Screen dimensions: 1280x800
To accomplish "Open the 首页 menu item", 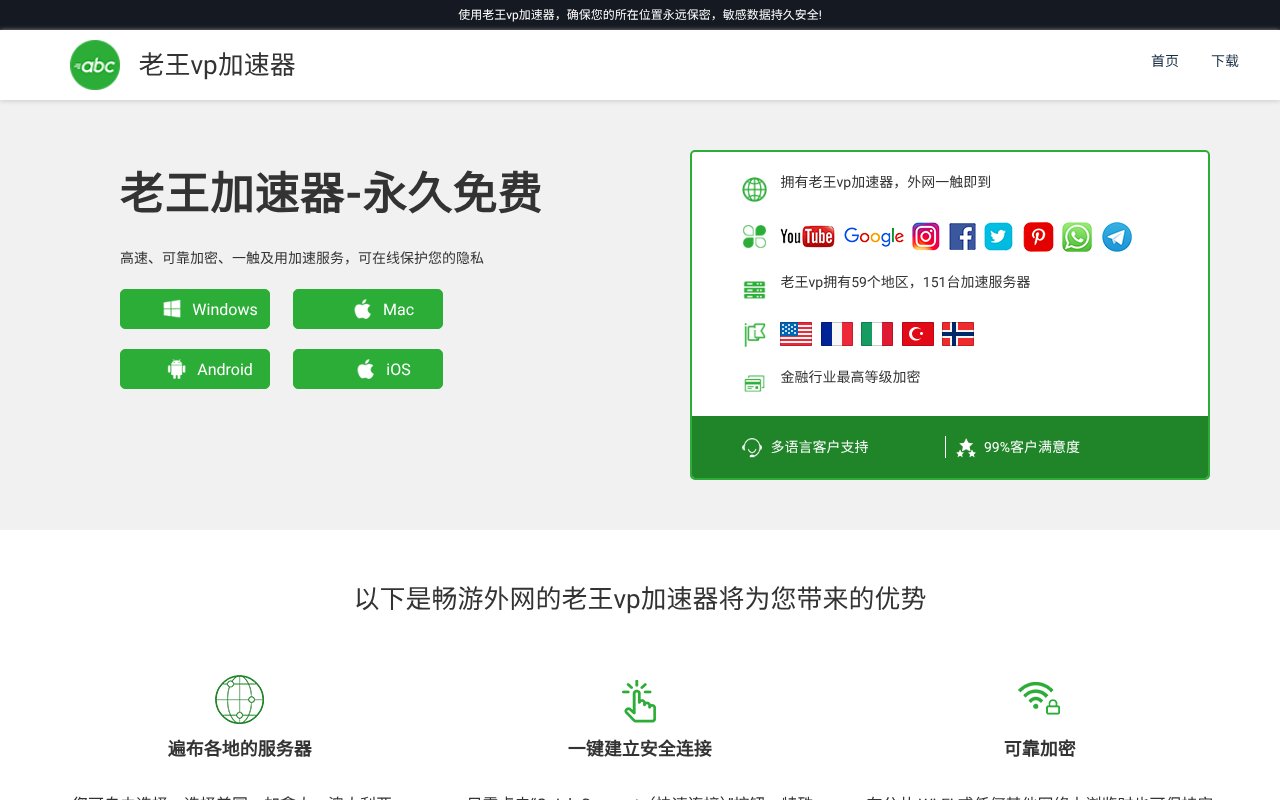I will coord(1164,61).
